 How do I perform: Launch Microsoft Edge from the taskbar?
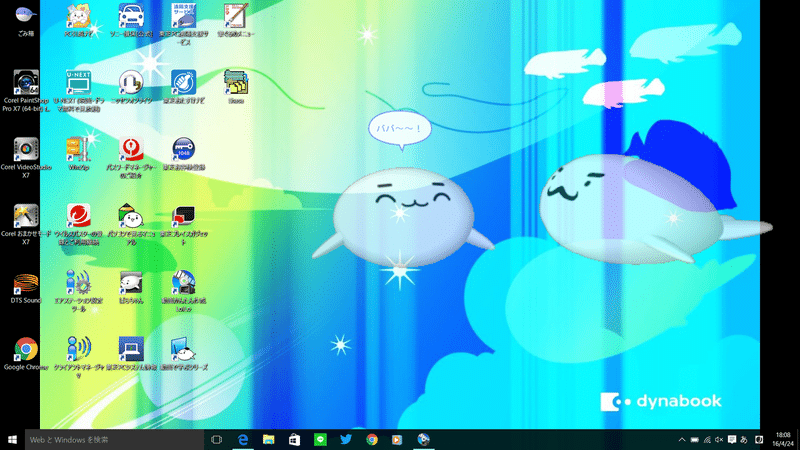(x=243, y=440)
